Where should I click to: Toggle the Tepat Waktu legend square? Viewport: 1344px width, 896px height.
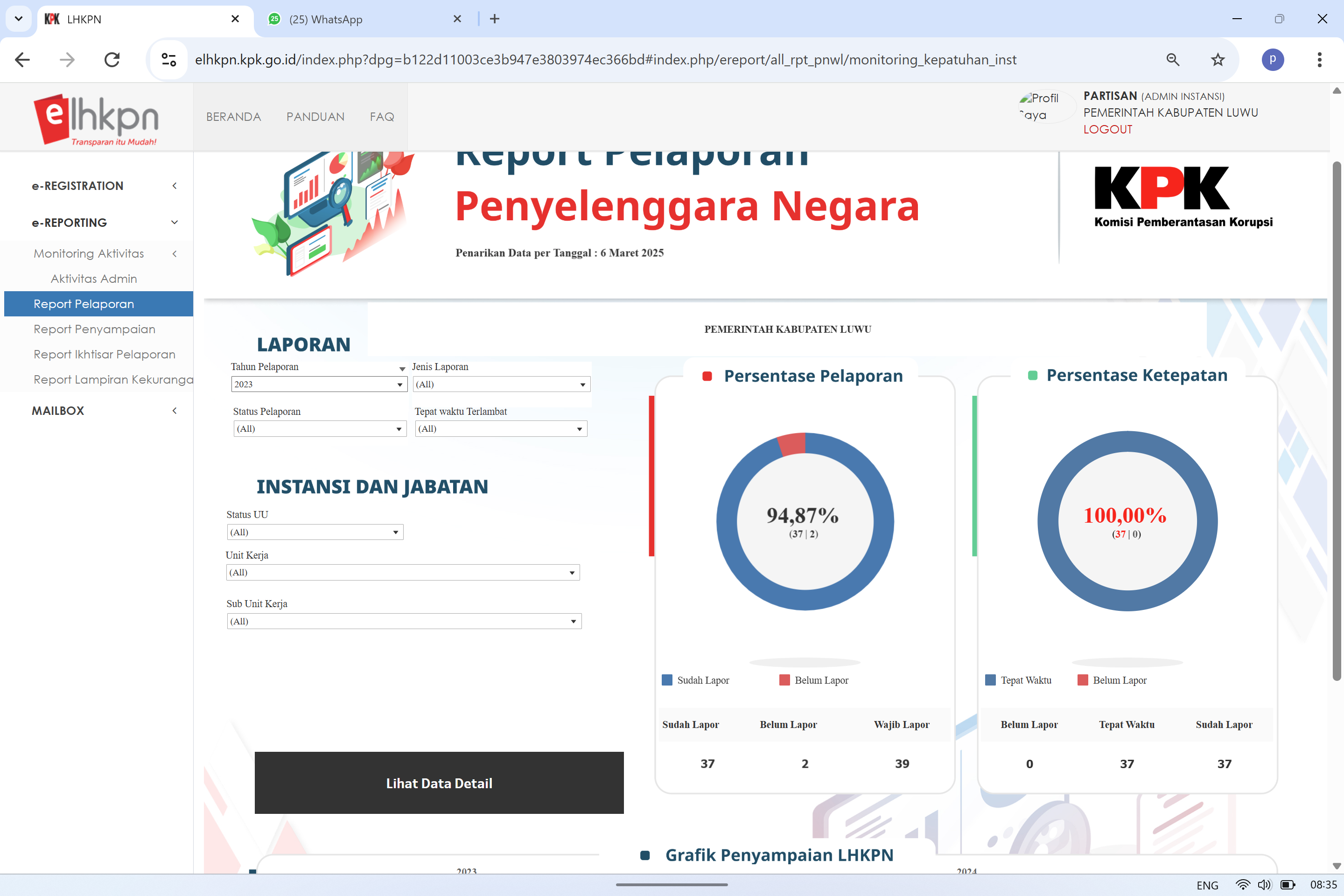[990, 680]
